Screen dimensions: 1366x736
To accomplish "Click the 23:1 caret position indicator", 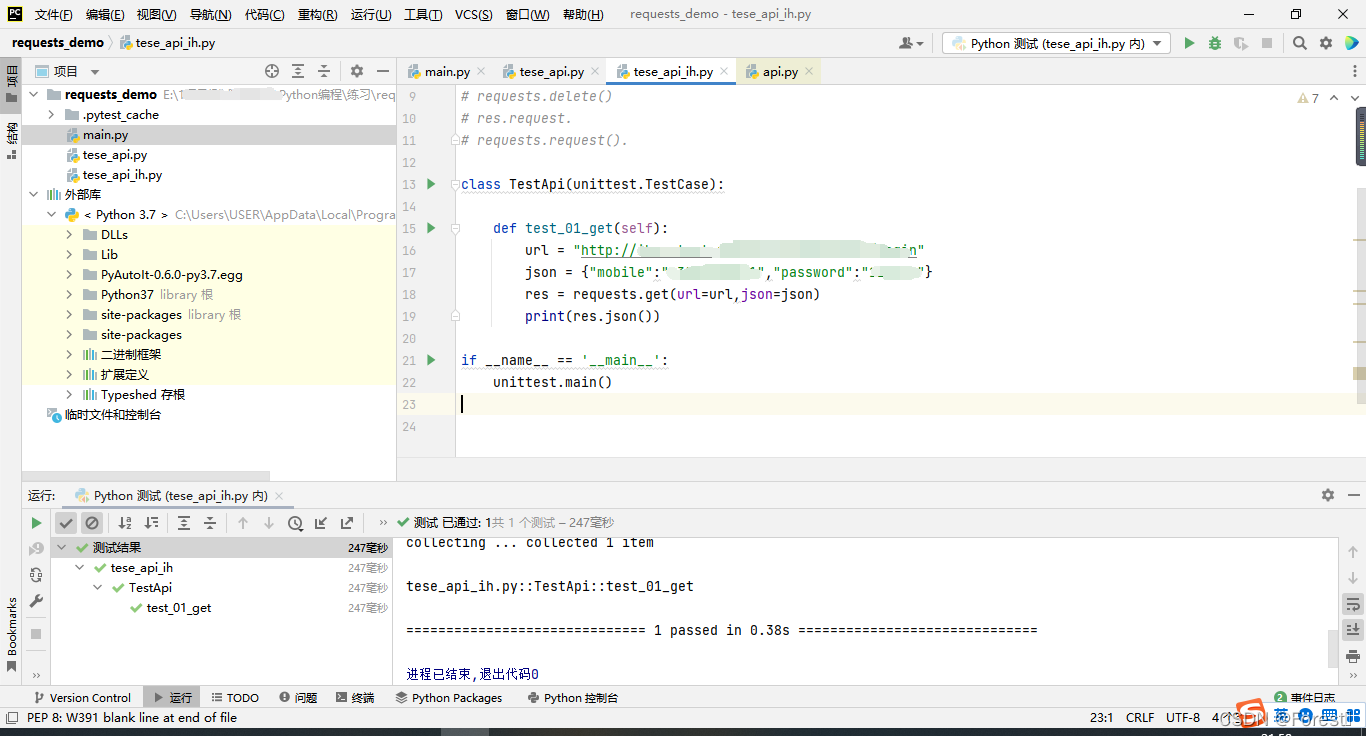I will [x=1102, y=717].
